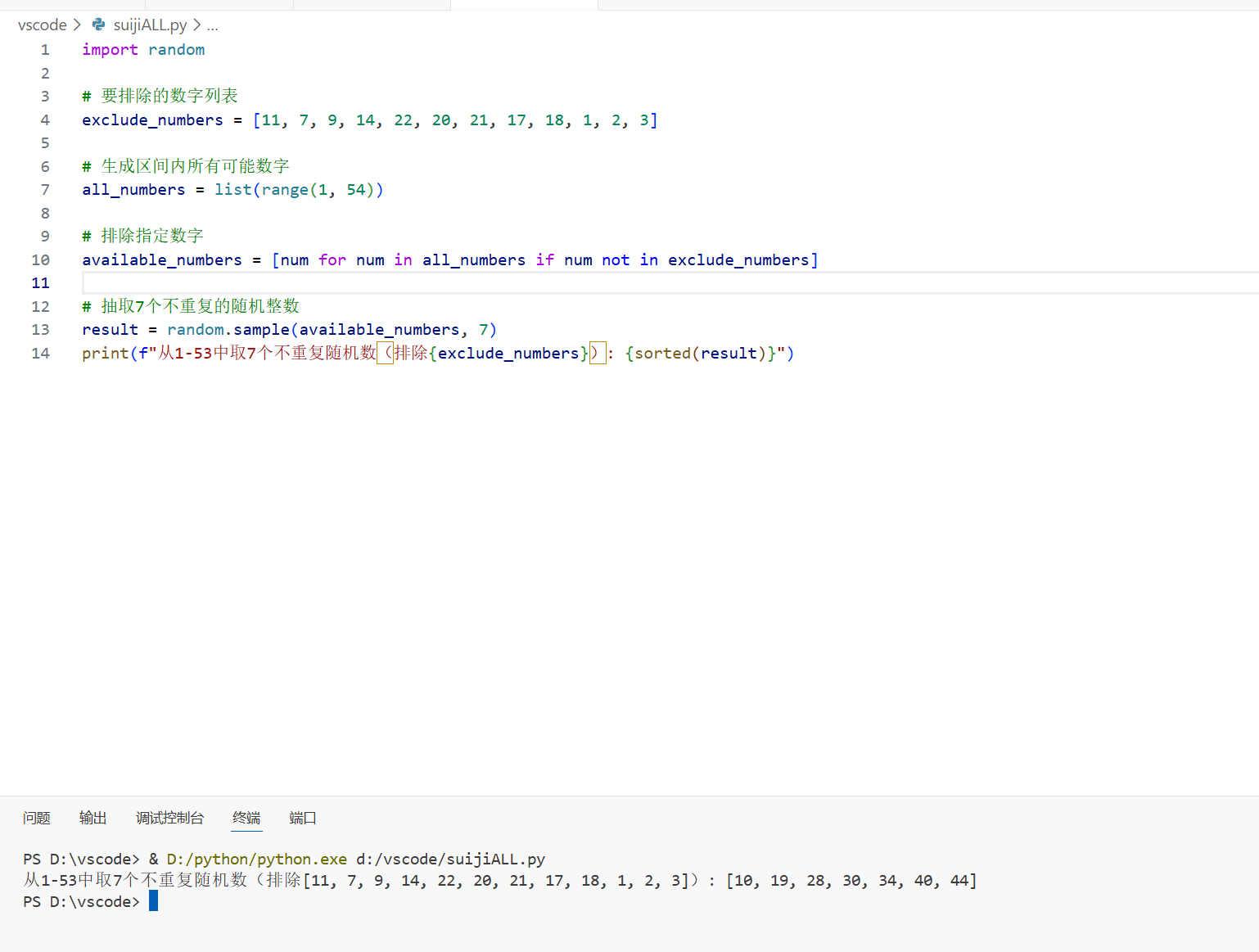The image size is (1259, 952).
Task: Show the 端口 panel tab
Action: pyautogui.click(x=302, y=818)
